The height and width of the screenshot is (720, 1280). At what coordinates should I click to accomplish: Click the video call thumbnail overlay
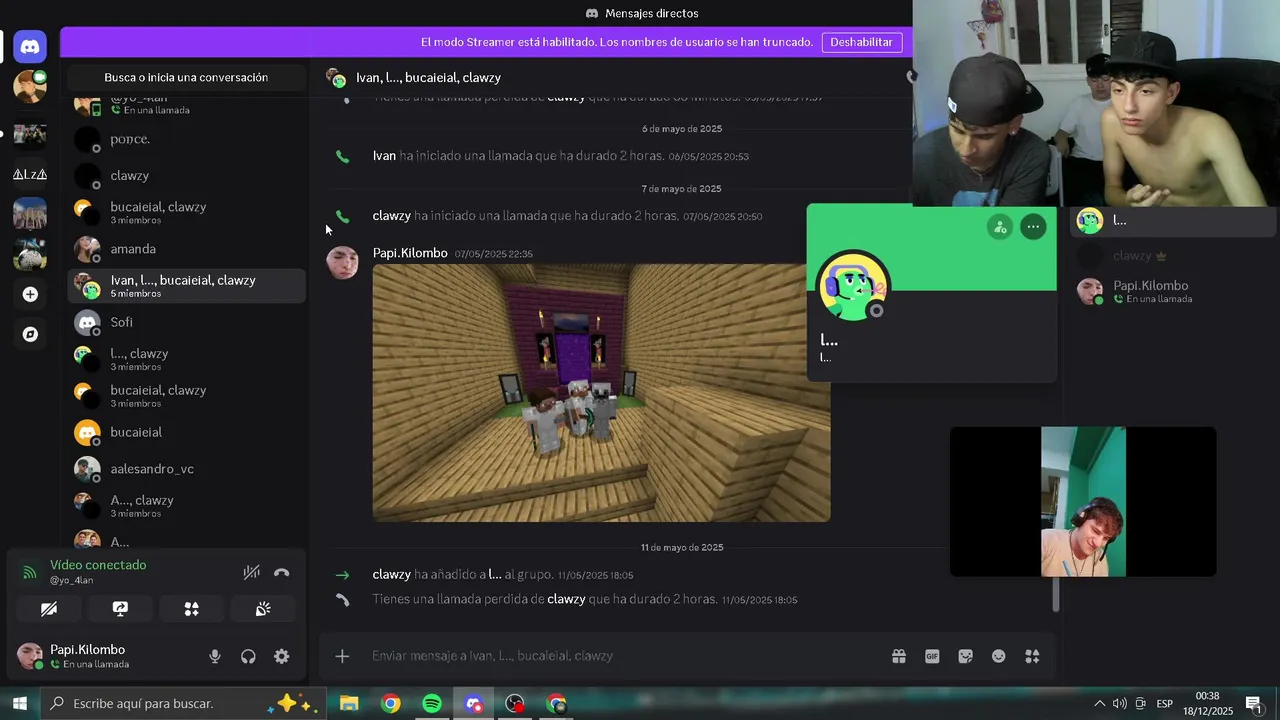coord(1083,502)
